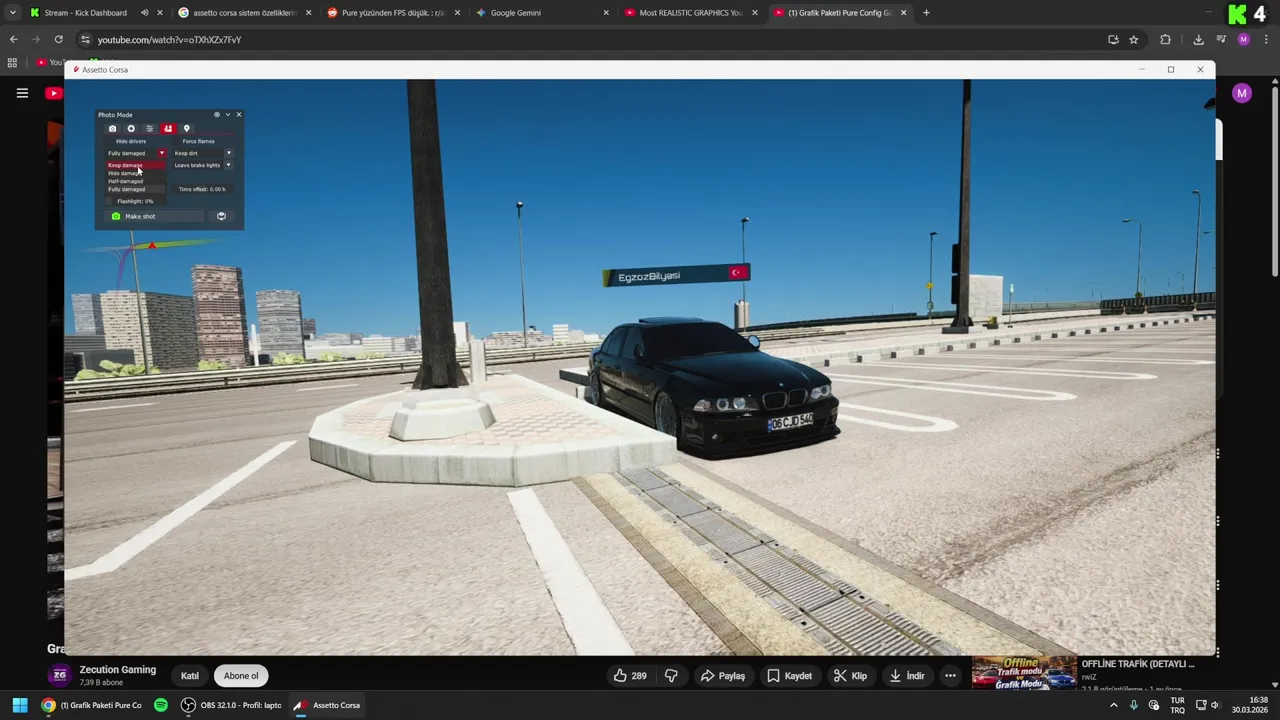Click the Katıl join button
The height and width of the screenshot is (720, 1280).
tap(190, 675)
